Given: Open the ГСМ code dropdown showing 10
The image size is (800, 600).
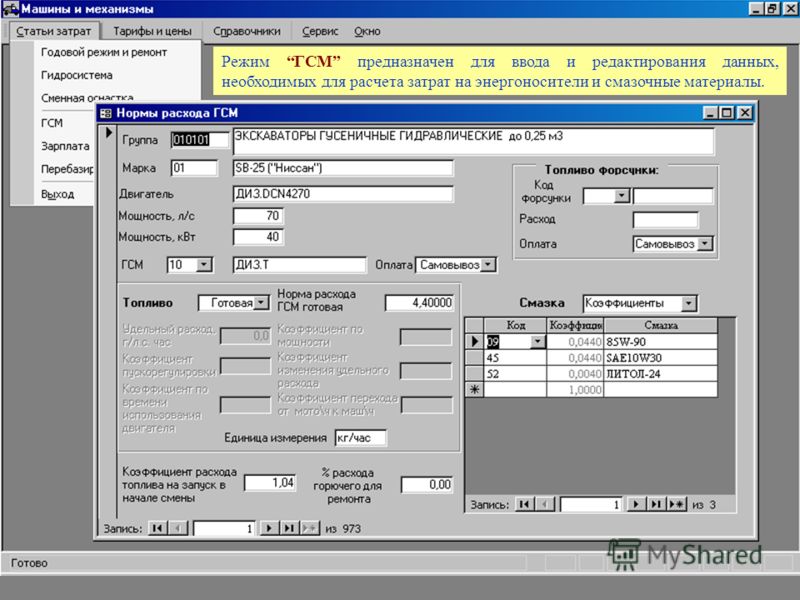Looking at the screenshot, I should [x=204, y=264].
